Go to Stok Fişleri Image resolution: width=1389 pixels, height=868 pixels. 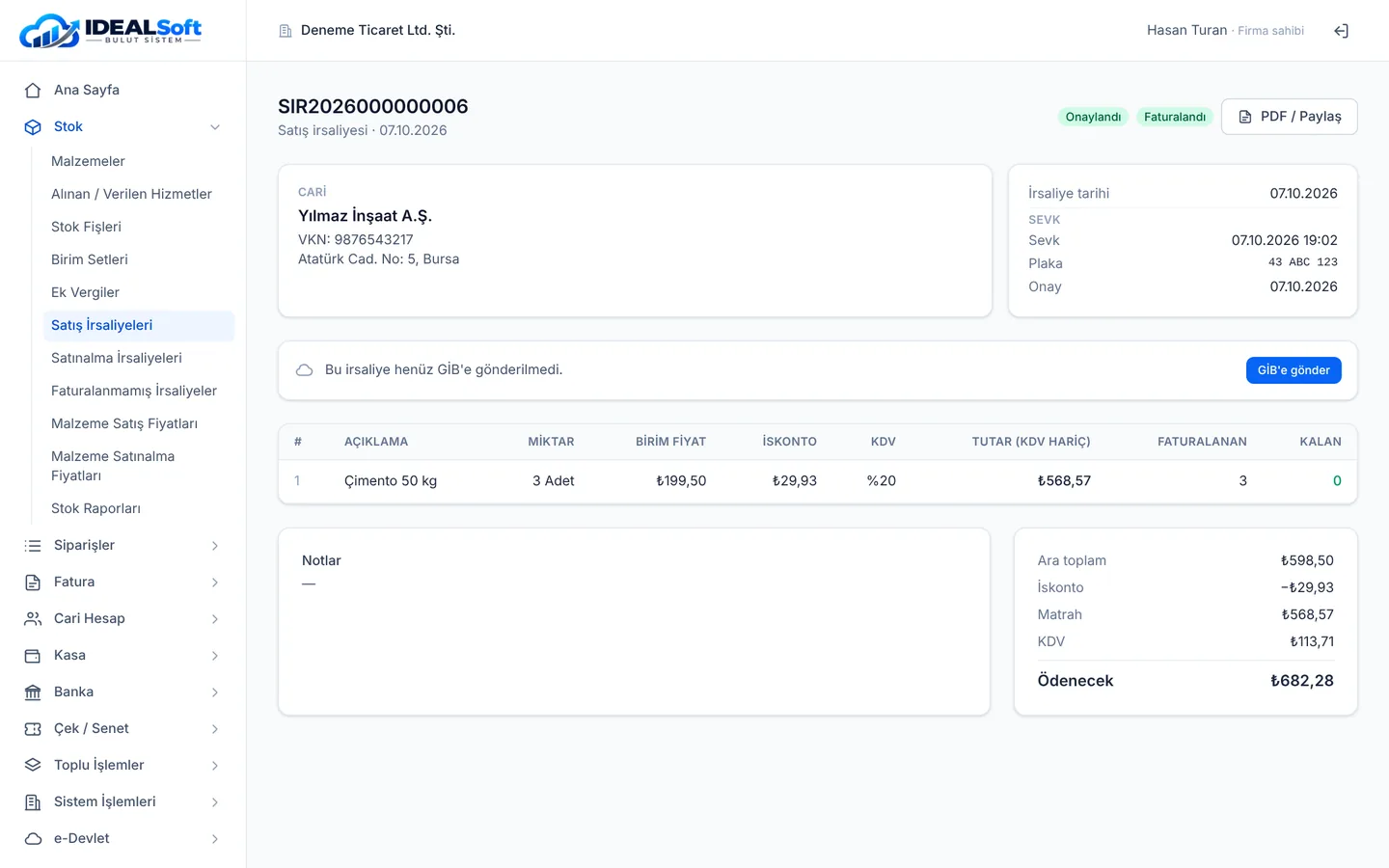click(139, 227)
